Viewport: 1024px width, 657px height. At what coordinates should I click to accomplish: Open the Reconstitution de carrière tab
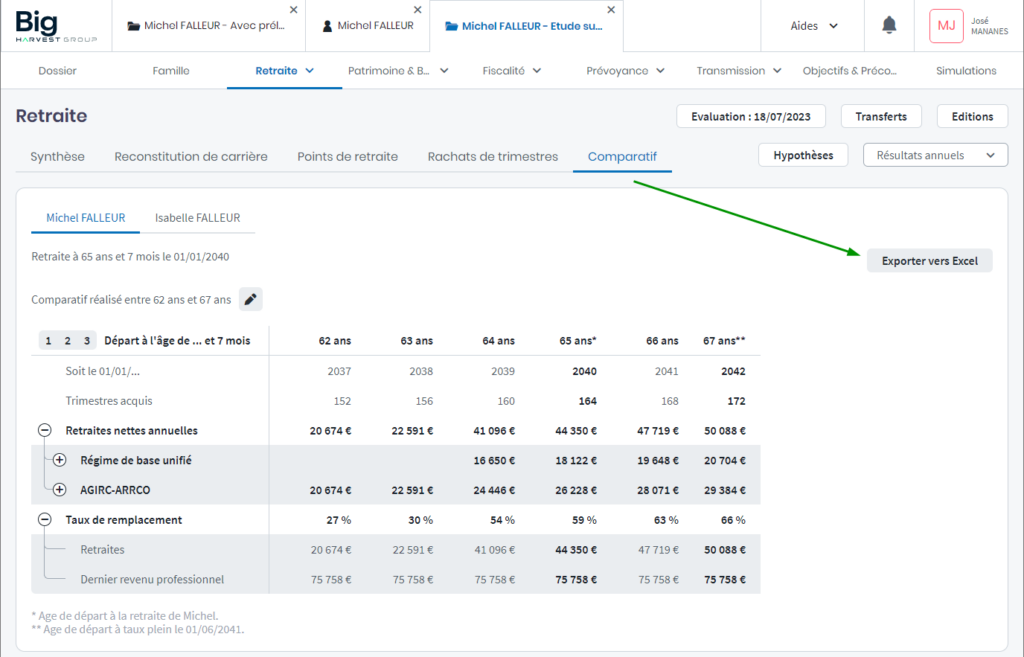(x=190, y=157)
